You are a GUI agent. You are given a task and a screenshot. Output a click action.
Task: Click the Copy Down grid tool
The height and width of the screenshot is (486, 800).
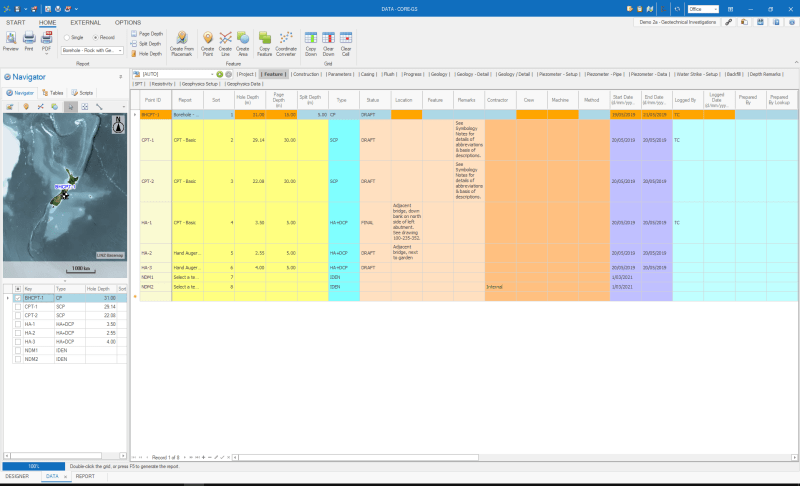[311, 43]
